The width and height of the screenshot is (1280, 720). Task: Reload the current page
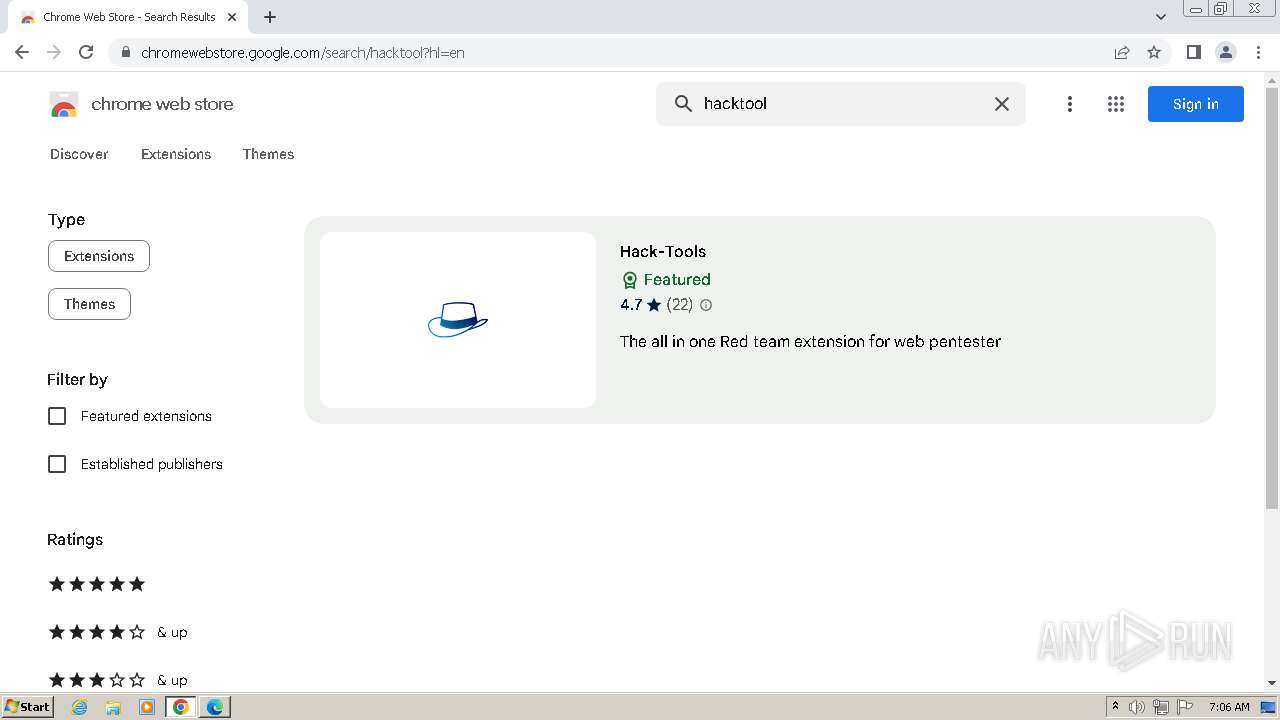pos(86,52)
